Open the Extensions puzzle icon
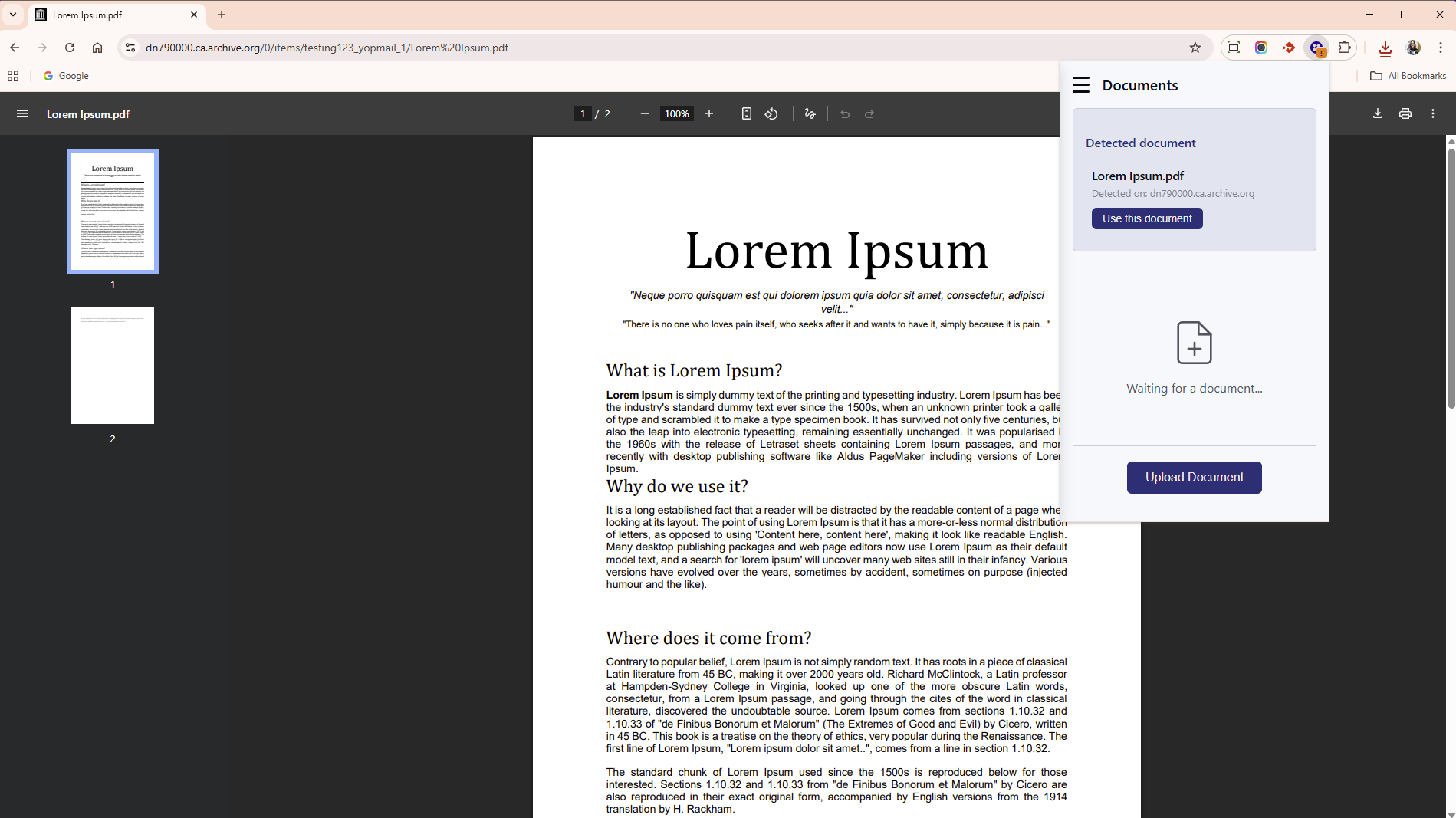Screen dimensions: 1456x818 coord(1344,48)
